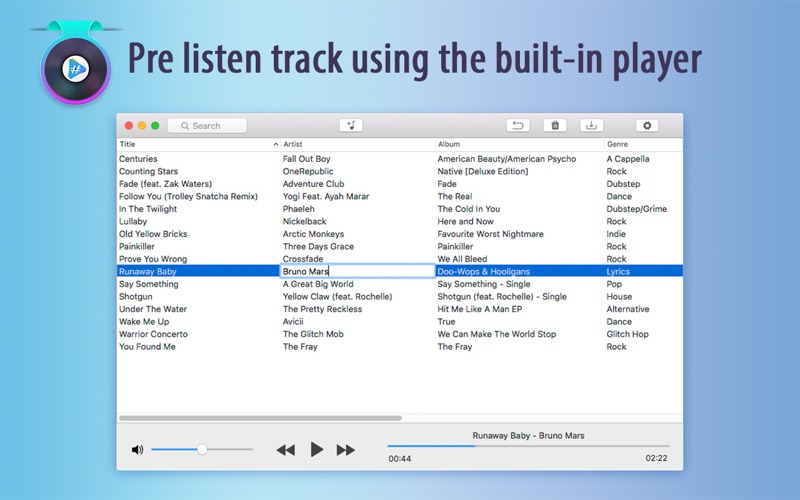800x500 pixels.
Task: Click the OneRepublic artist cell
Action: point(308,171)
